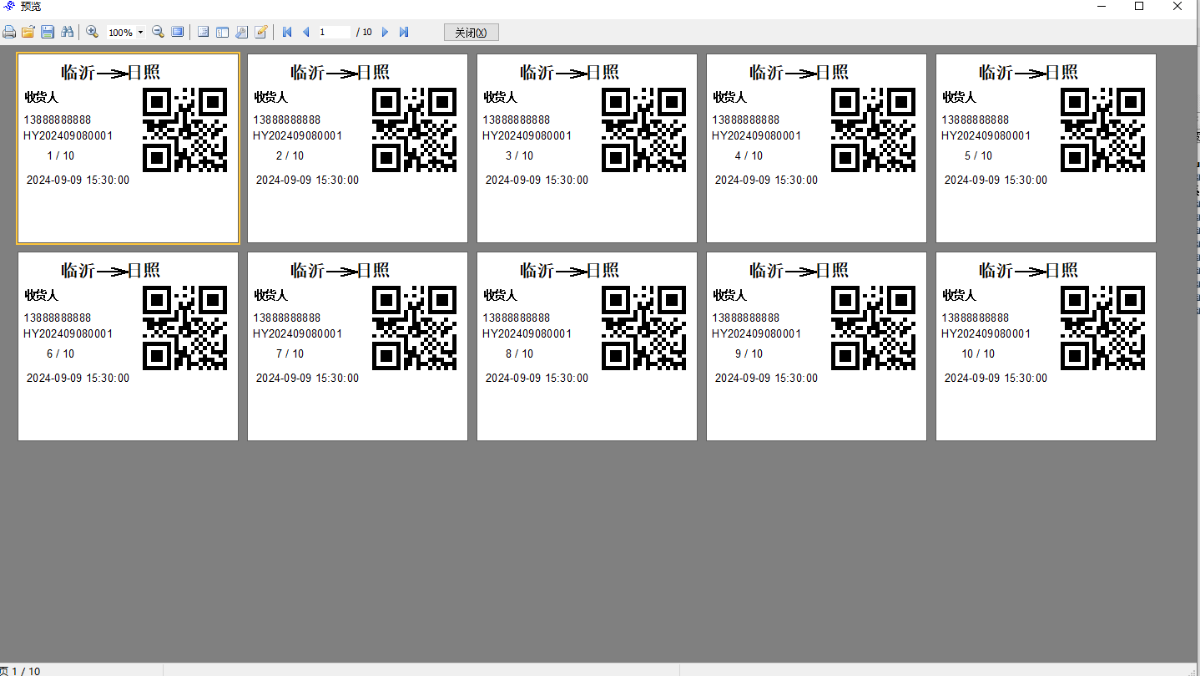Click the page number input field
This screenshot has height=676, width=1200.
pos(334,32)
